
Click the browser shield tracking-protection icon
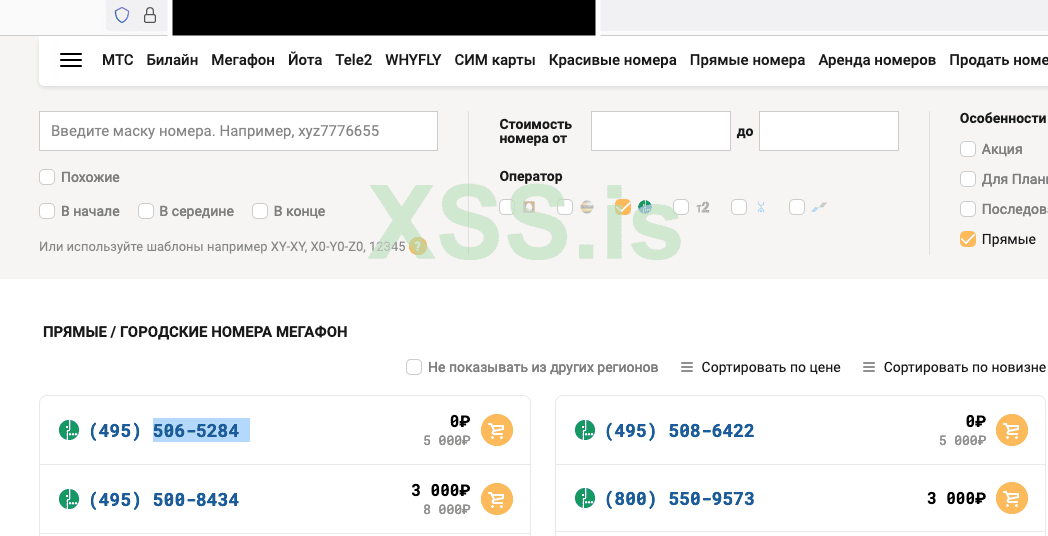coord(122,15)
